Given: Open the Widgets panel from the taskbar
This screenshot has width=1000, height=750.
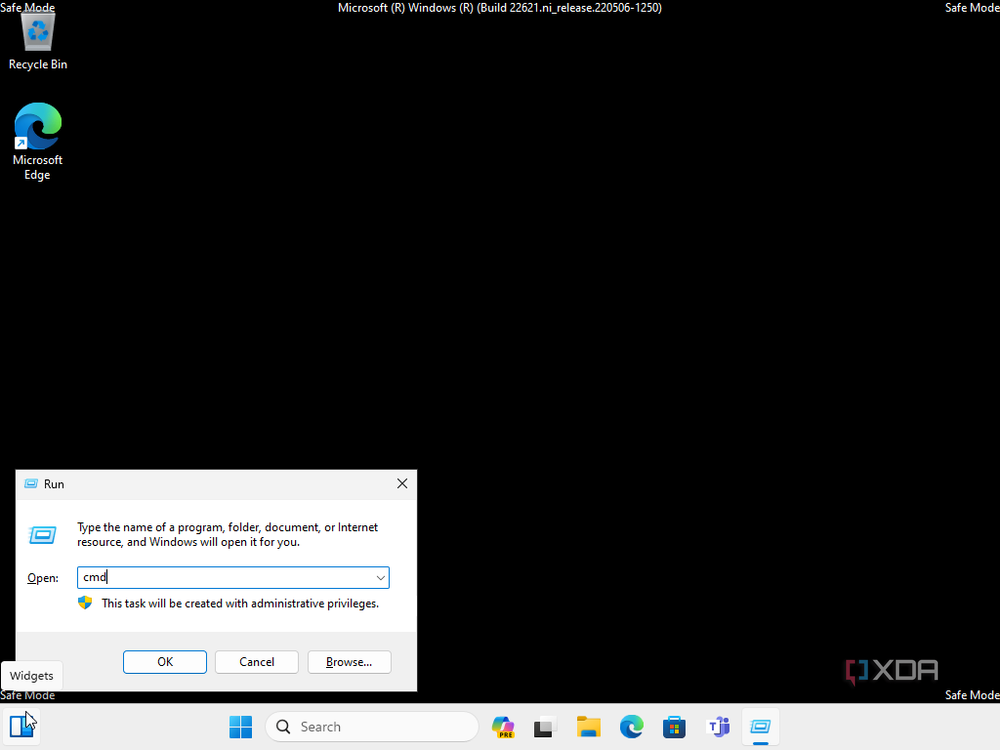Looking at the screenshot, I should [x=21, y=725].
